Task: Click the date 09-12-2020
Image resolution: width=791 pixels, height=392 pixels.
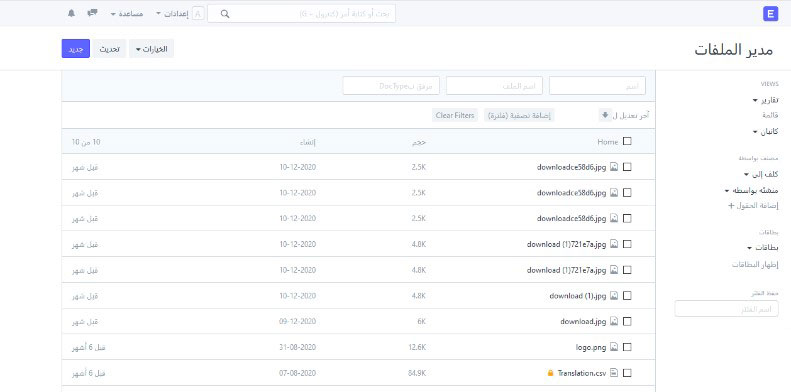Action: coord(298,321)
